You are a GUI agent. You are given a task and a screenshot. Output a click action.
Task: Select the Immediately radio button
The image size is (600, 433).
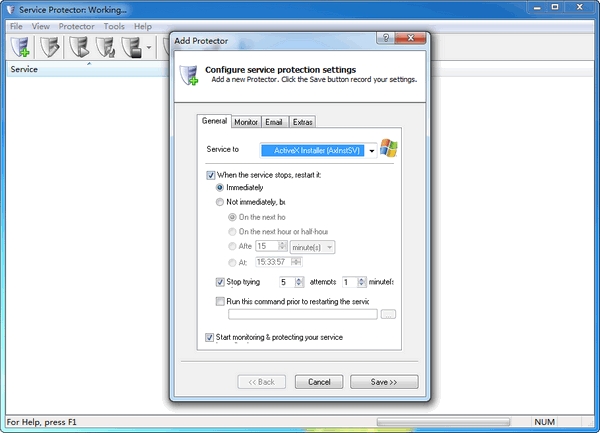[x=220, y=187]
